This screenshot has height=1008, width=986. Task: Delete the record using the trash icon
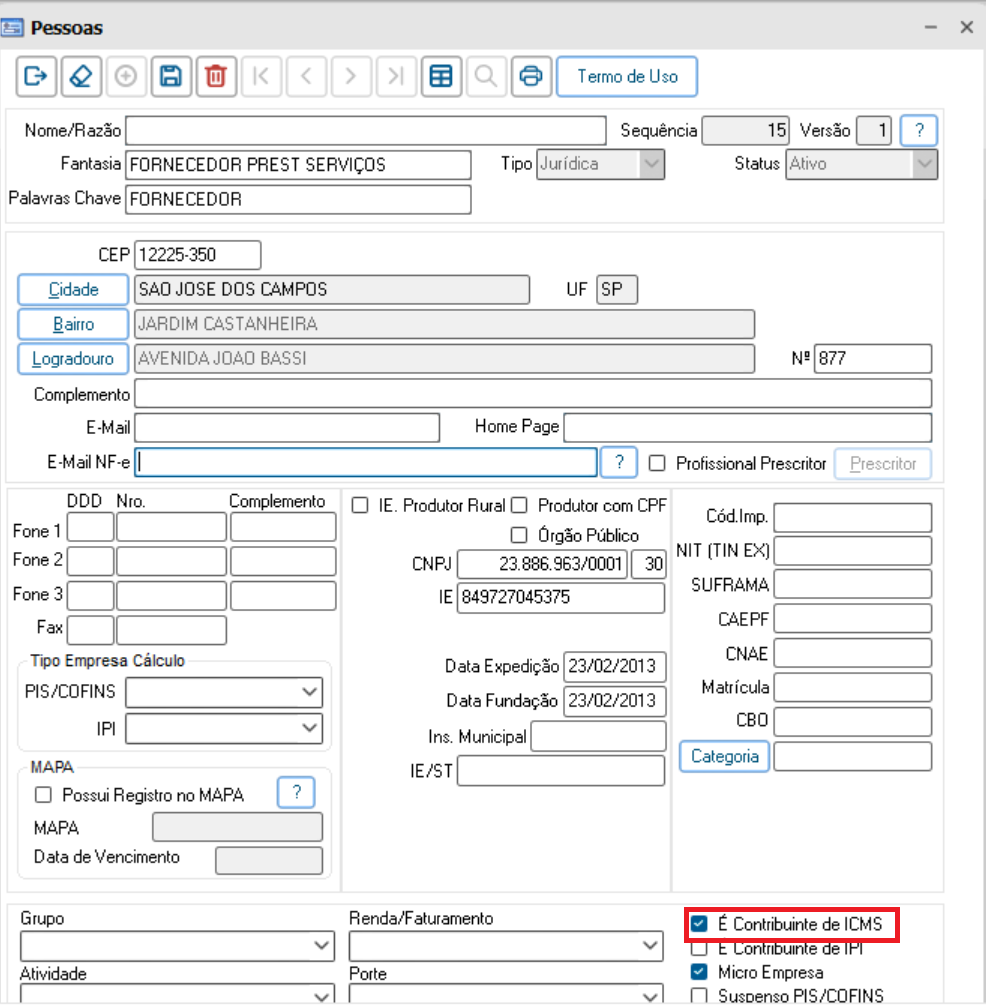click(x=216, y=76)
